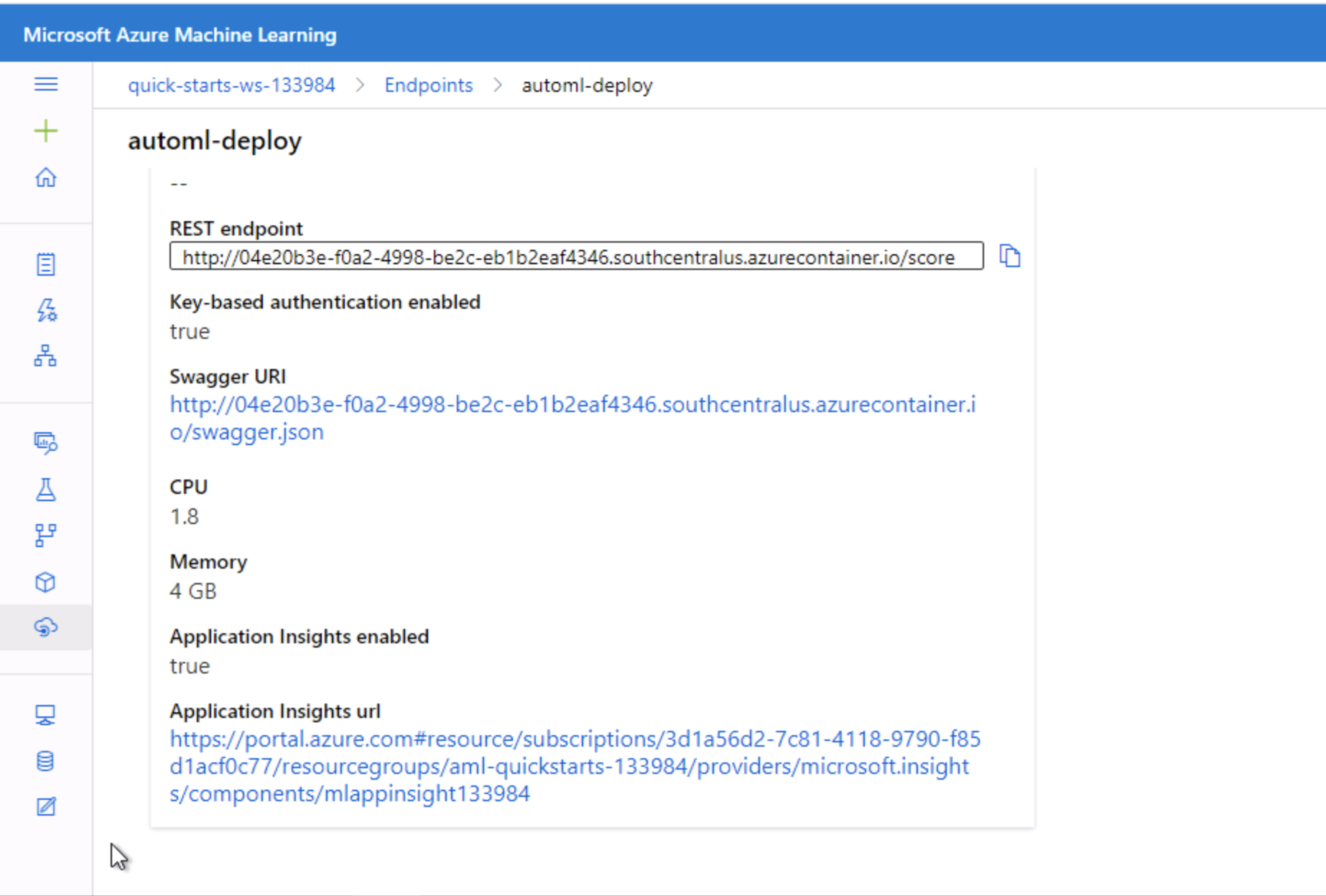Click the Application Insights enabled label
Screen dimensions: 1326x896
[299, 637]
